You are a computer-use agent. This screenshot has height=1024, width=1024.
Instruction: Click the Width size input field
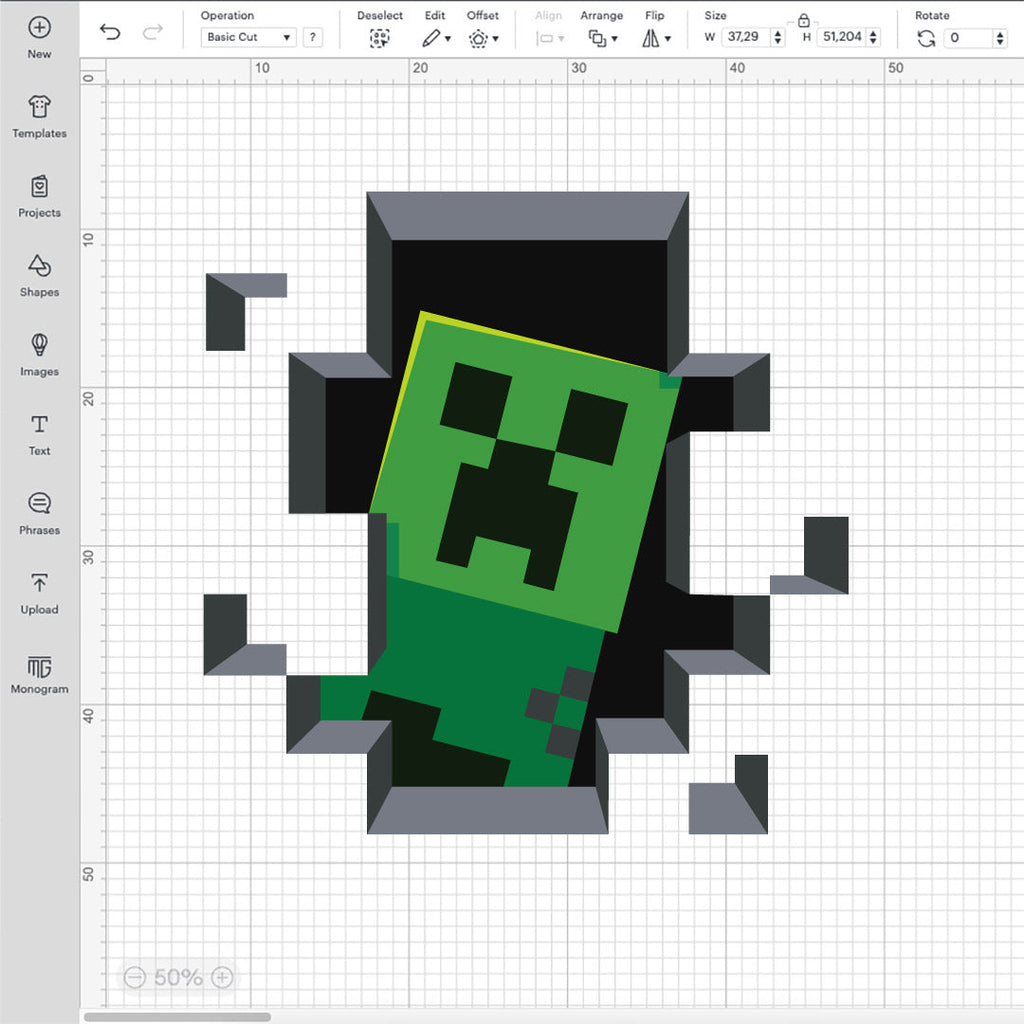tap(745, 37)
